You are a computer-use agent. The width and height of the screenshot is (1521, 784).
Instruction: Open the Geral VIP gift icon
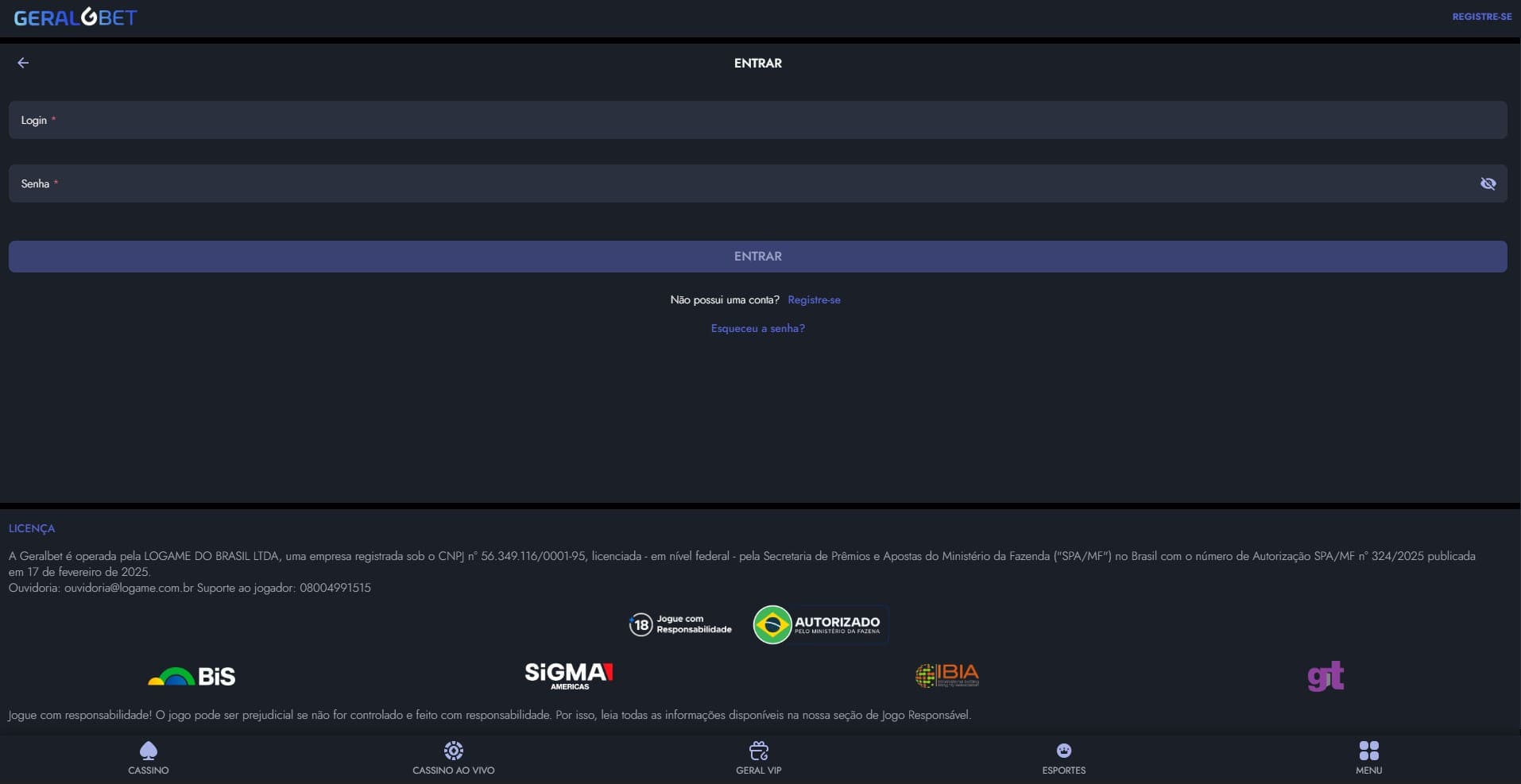tap(757, 751)
